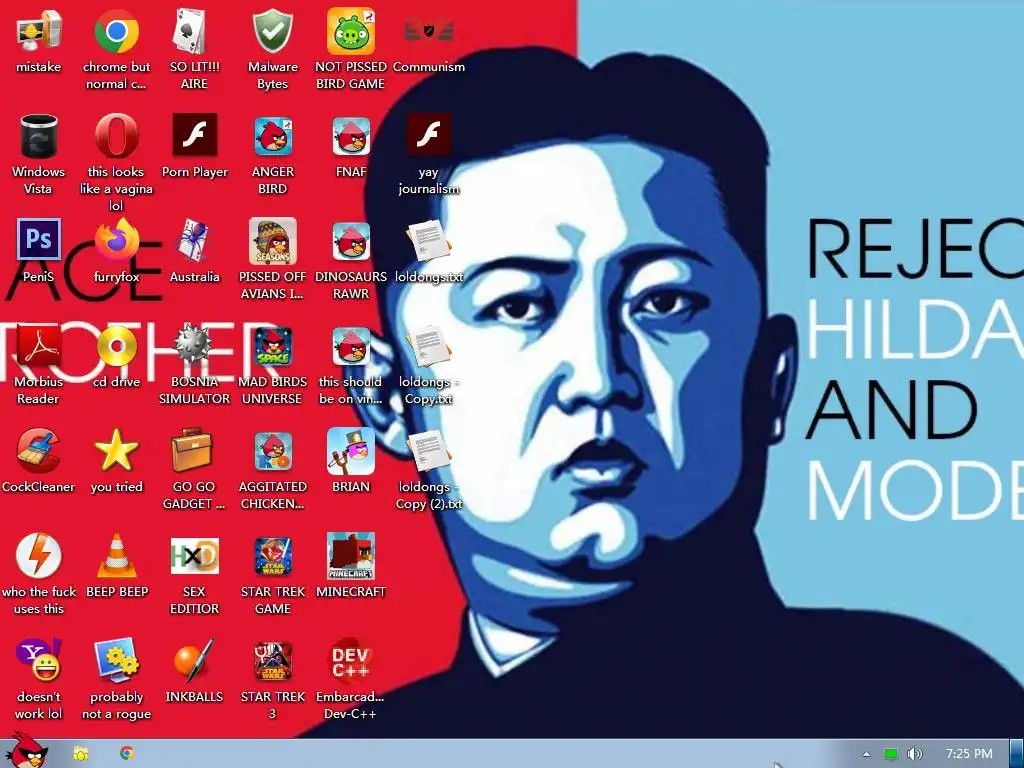This screenshot has width=1024, height=768.
Task: Launch "chrome but normal c..." shortcut
Action: pos(116,31)
